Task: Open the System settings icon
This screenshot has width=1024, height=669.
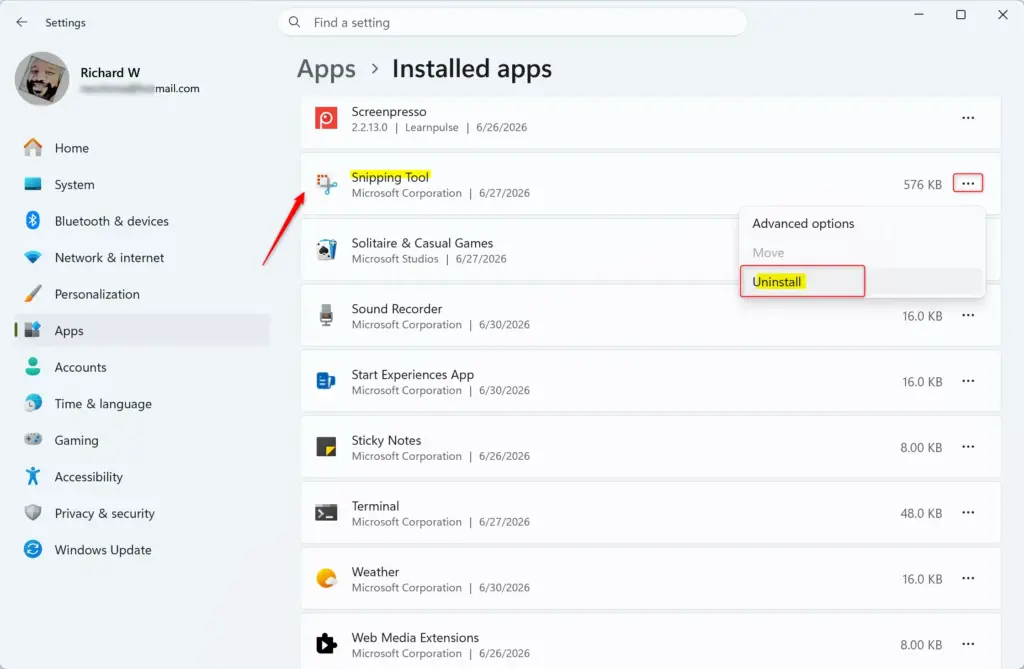Action: tap(33, 184)
